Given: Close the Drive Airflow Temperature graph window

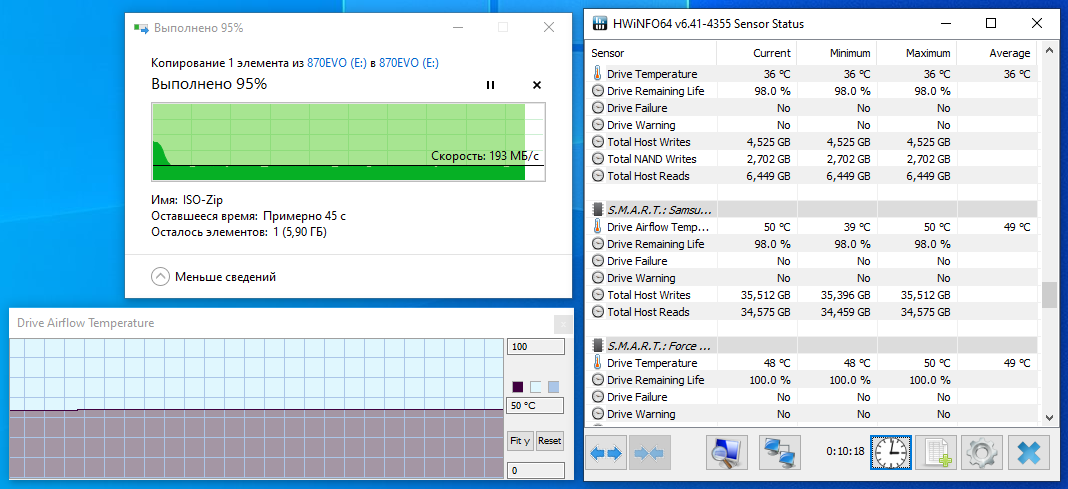Looking at the screenshot, I should click(x=563, y=324).
